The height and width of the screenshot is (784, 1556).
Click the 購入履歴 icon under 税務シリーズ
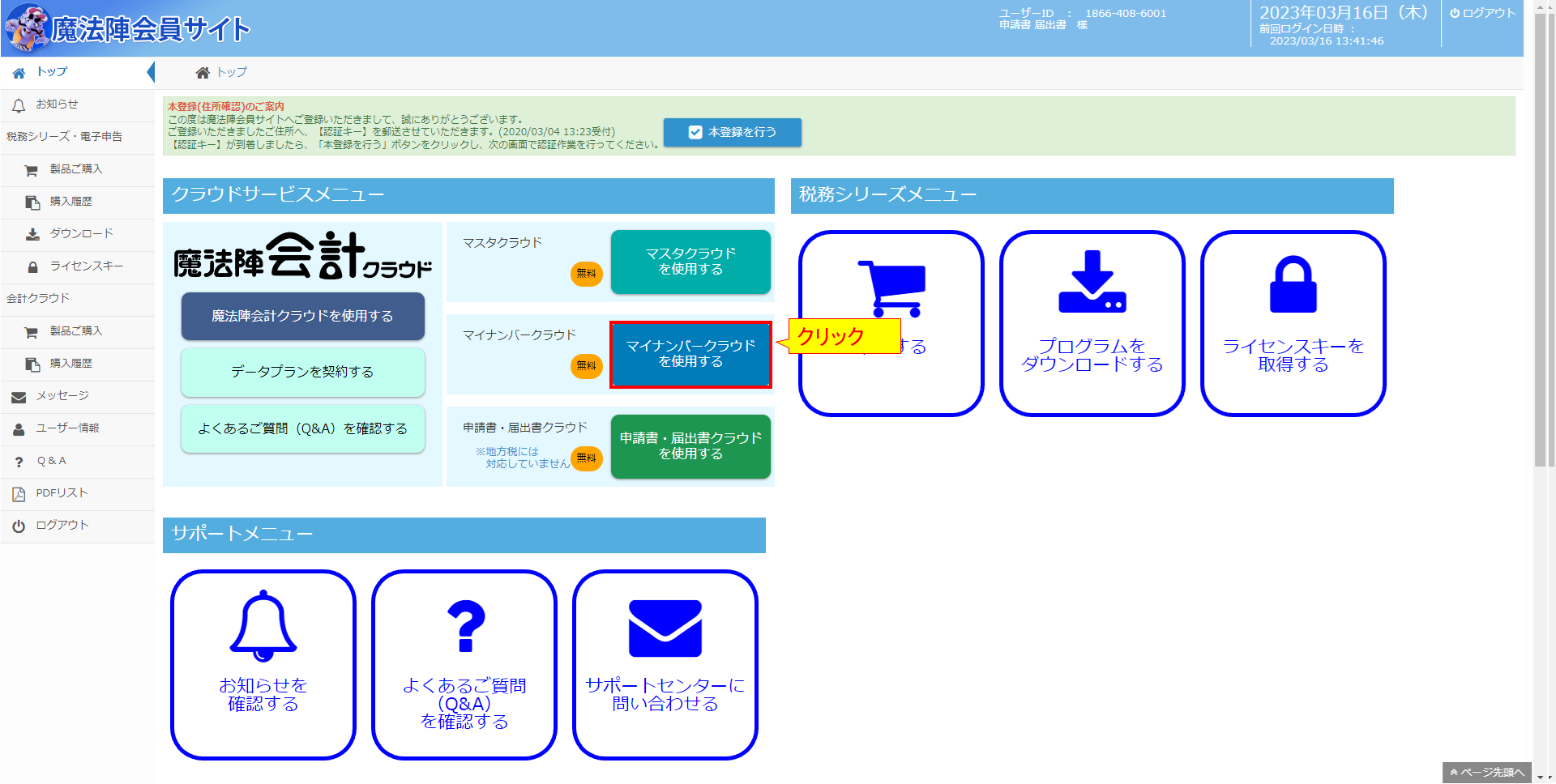pos(32,202)
